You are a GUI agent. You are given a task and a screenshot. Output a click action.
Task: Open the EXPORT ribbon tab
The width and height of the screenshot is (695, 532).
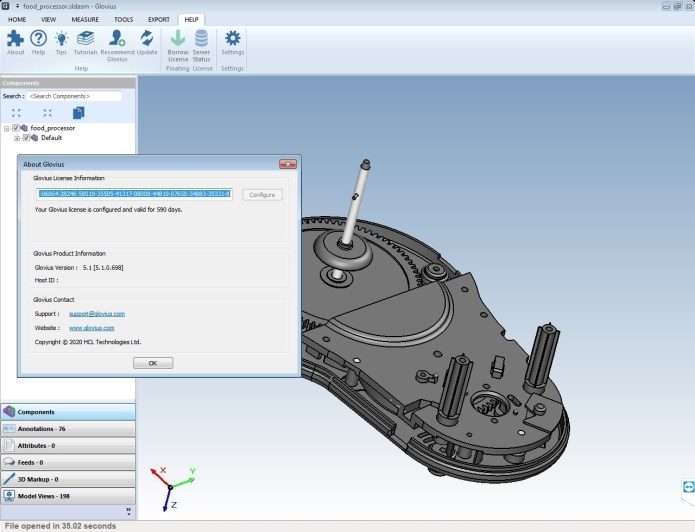click(x=158, y=19)
